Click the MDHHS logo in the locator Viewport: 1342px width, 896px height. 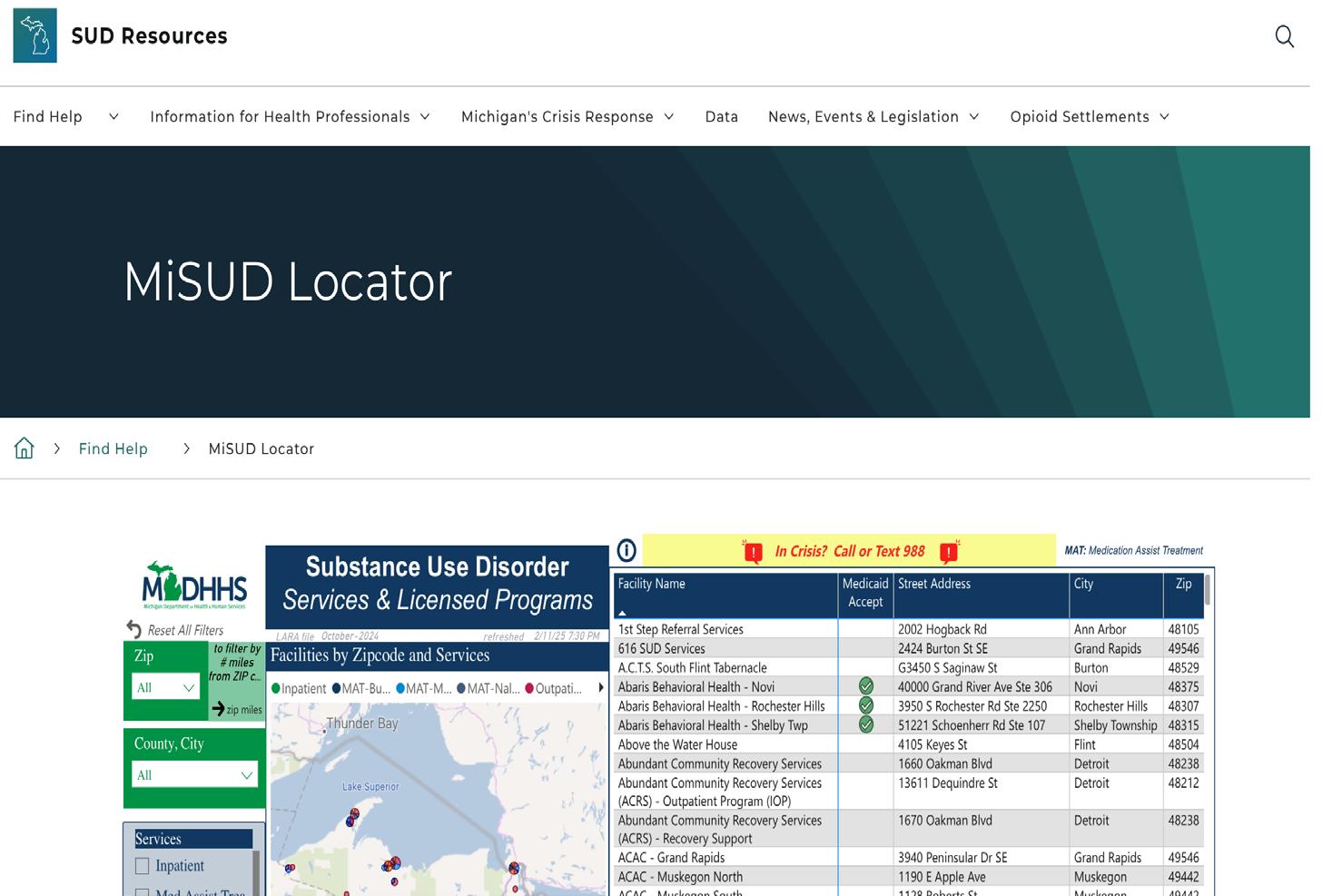coord(194,585)
